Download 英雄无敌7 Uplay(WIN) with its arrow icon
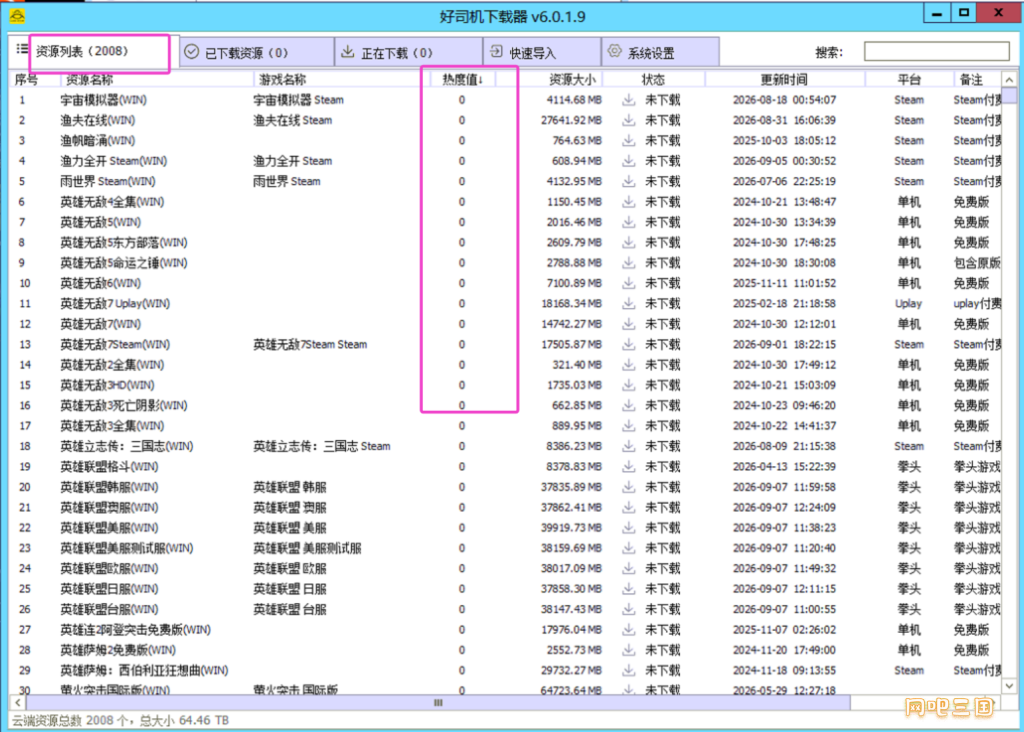The image size is (1024, 732). [628, 304]
